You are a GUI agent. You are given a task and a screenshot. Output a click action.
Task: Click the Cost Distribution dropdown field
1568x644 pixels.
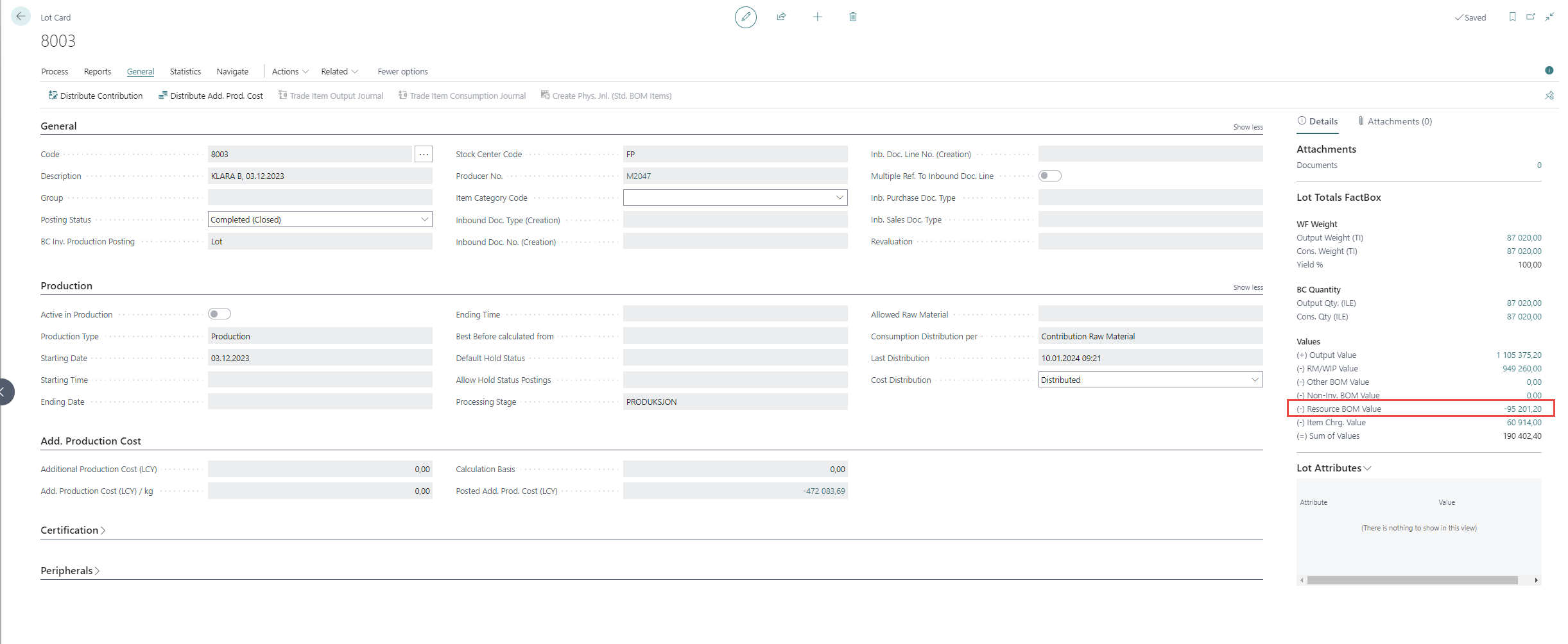click(x=1150, y=380)
